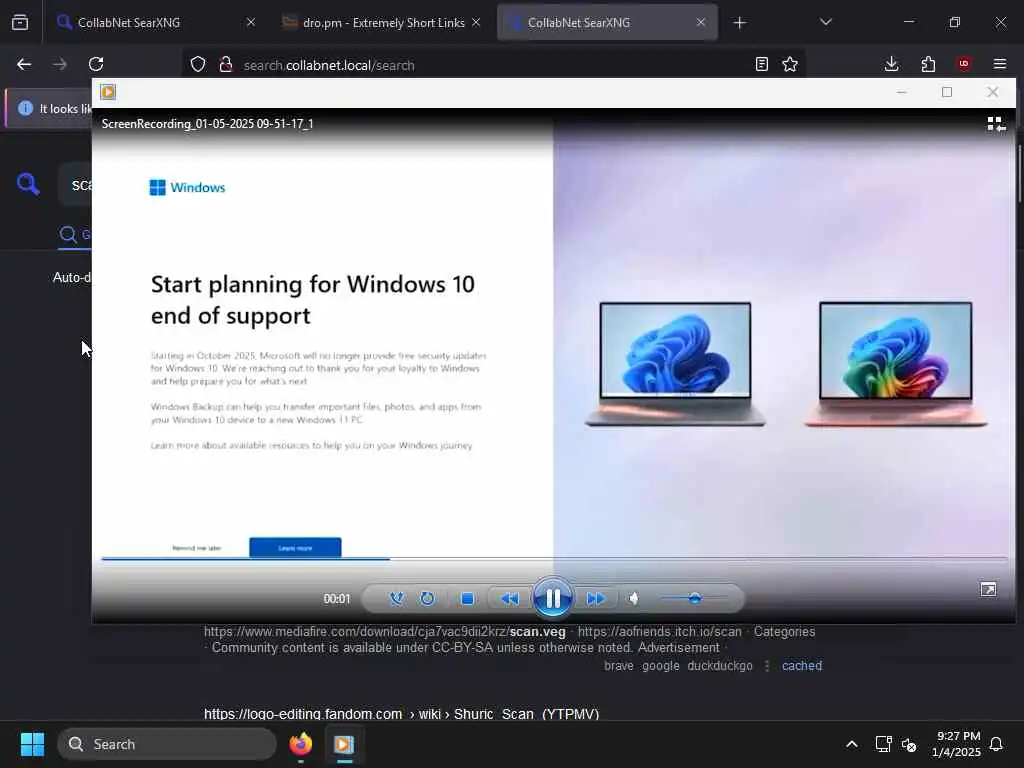Screen dimensions: 1024x768
Task: Close the first CollabNet SearXNG tab
Action: tap(251, 22)
